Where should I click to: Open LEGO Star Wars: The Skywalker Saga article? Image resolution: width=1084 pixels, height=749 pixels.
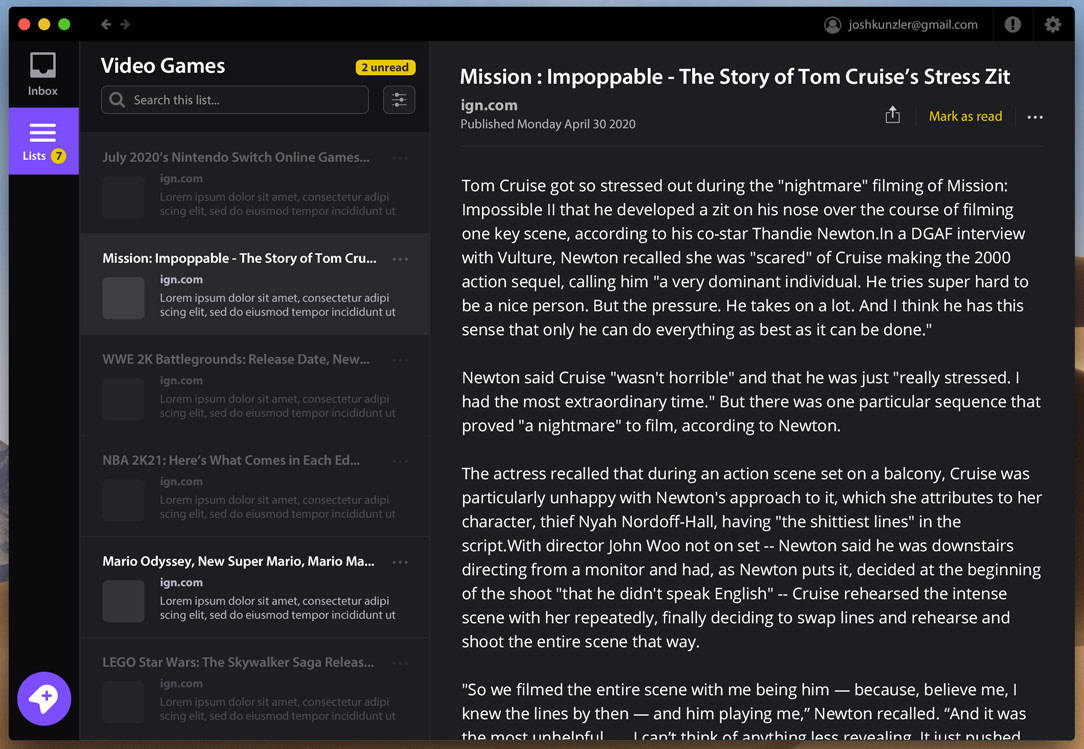point(238,662)
